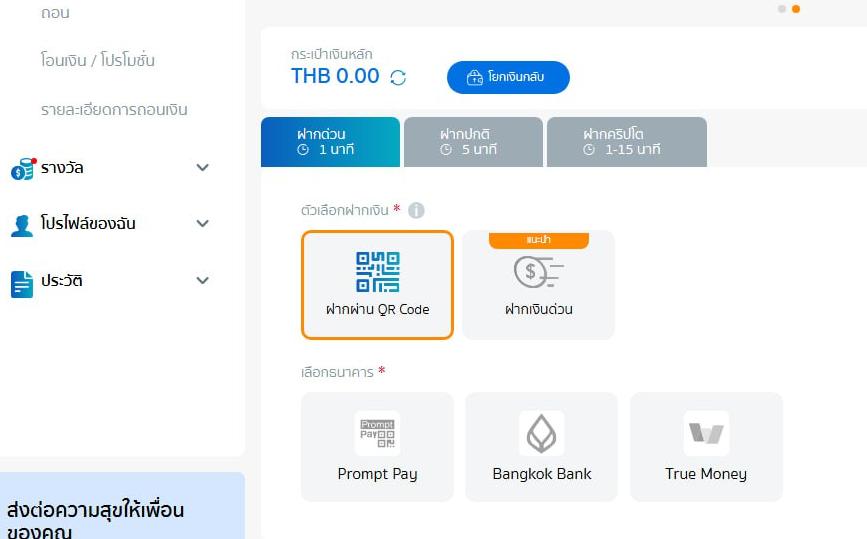
Task: Expand the รางวัล sidebar section
Action: click(x=202, y=168)
